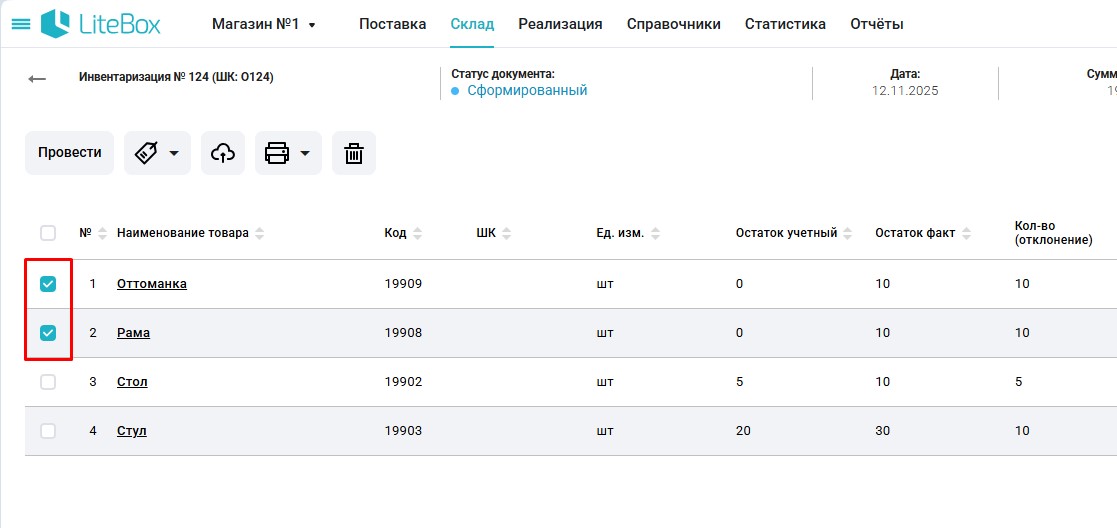1117x528 pixels.
Task: Open the Оттоманка product link
Action: (152, 284)
